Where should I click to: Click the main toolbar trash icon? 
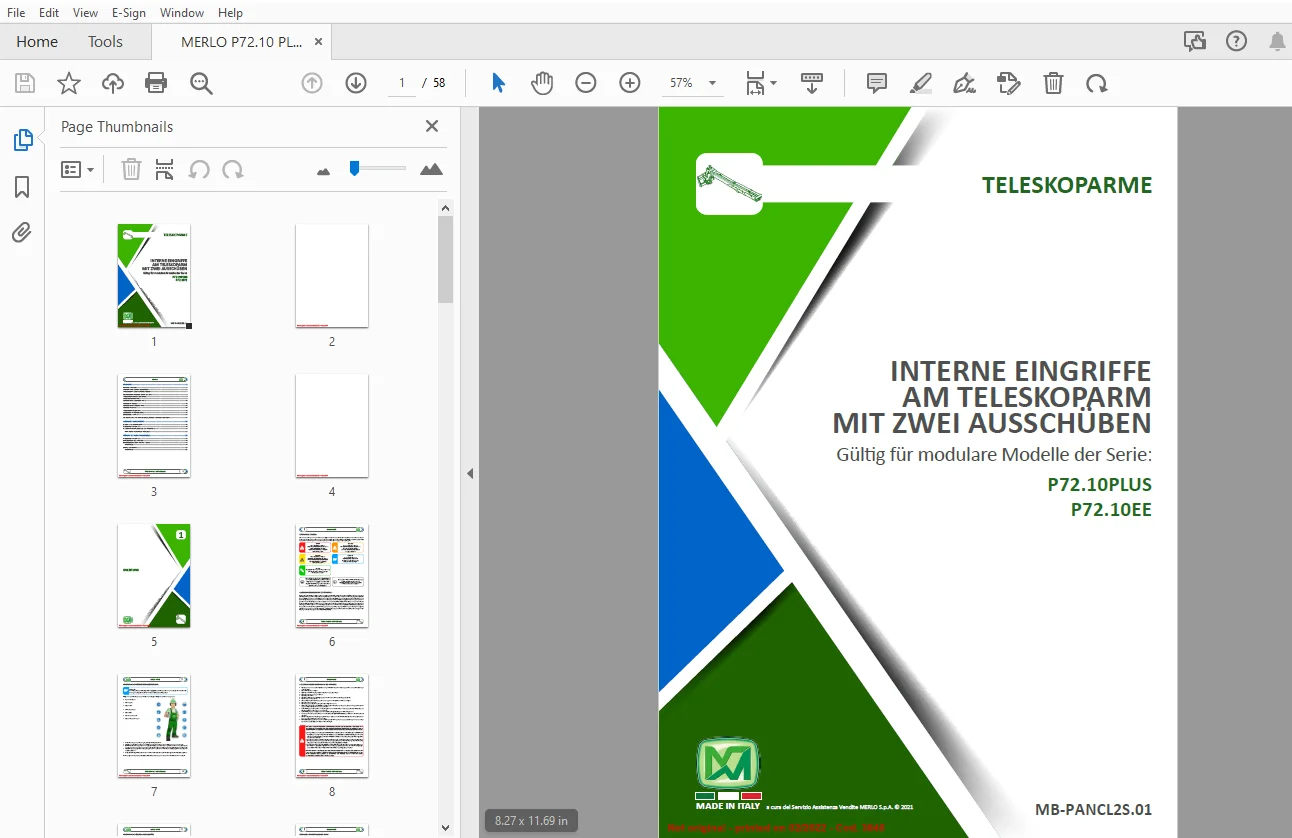(1053, 83)
